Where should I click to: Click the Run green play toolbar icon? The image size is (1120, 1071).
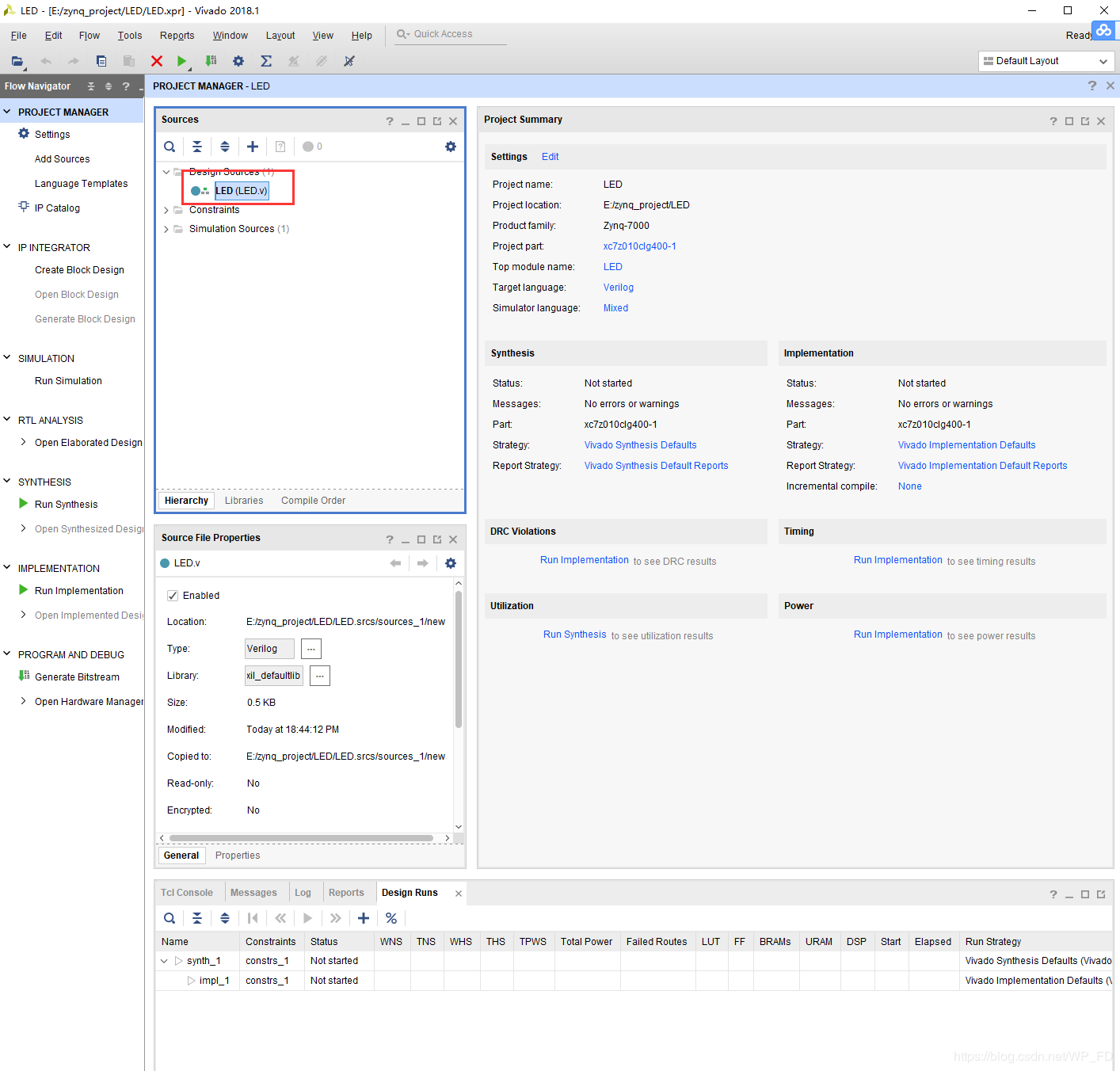tap(181, 61)
